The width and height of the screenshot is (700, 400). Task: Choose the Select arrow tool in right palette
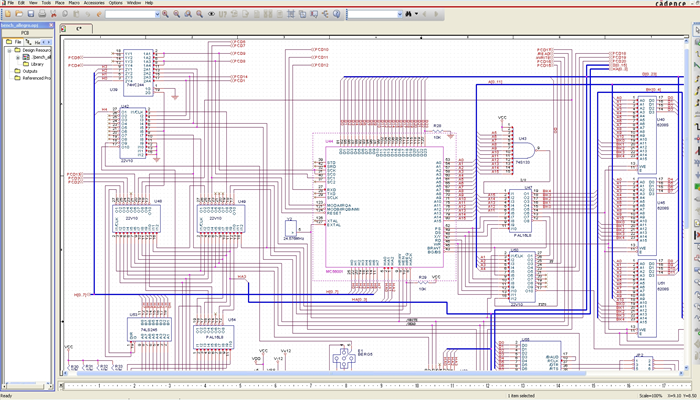[x=696, y=30]
